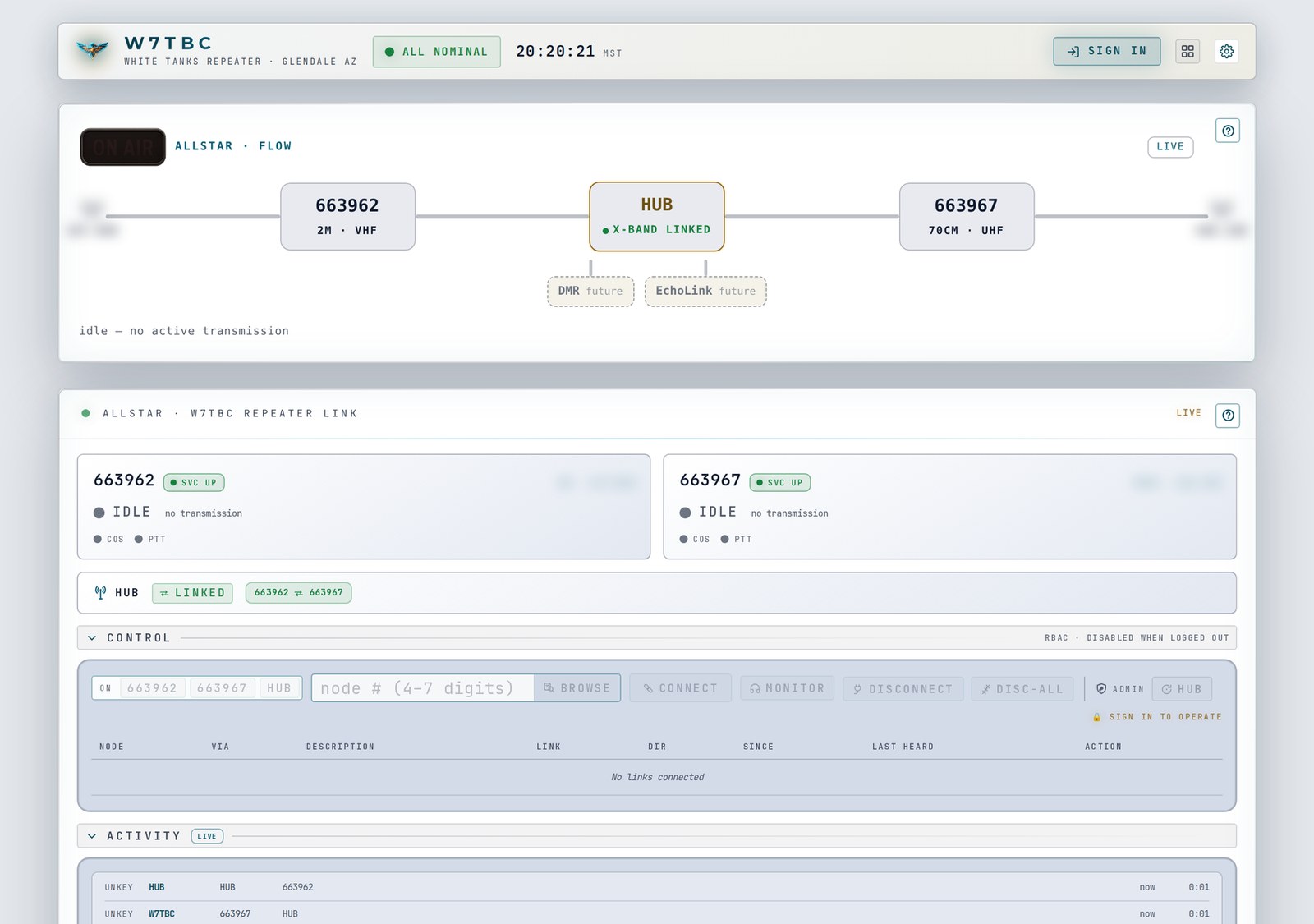Click the LIVE badge next to ACTIVITY

click(207, 836)
